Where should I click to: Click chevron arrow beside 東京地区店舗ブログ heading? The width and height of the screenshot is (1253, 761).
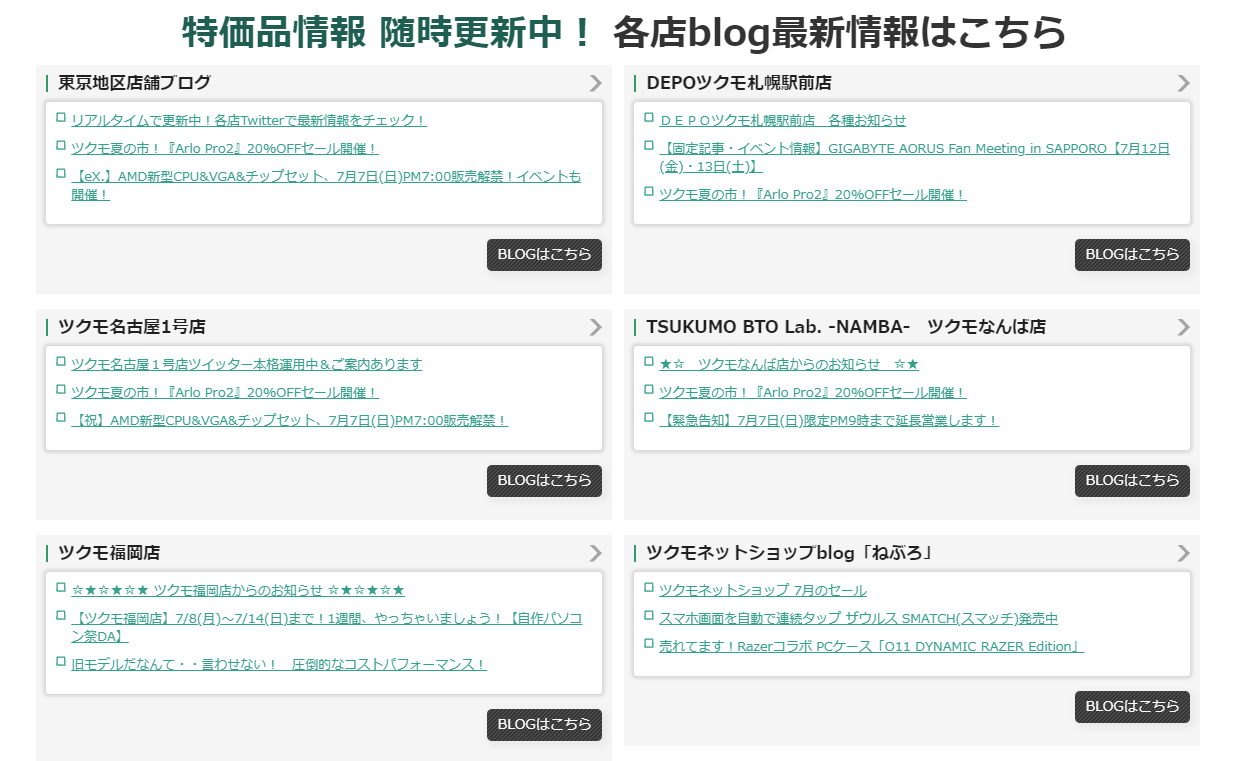pos(596,83)
